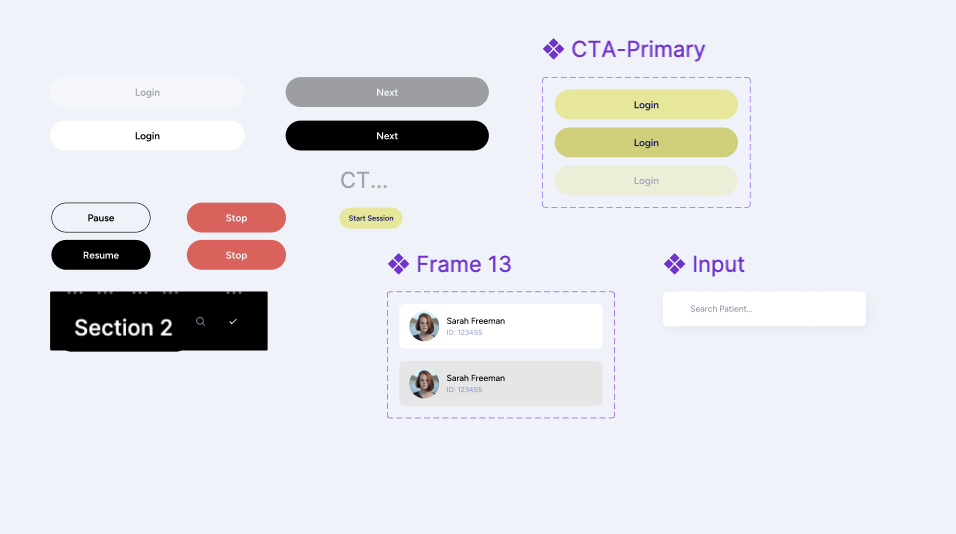Select the Frame 13 component title
956x534 pixels.
pos(463,264)
